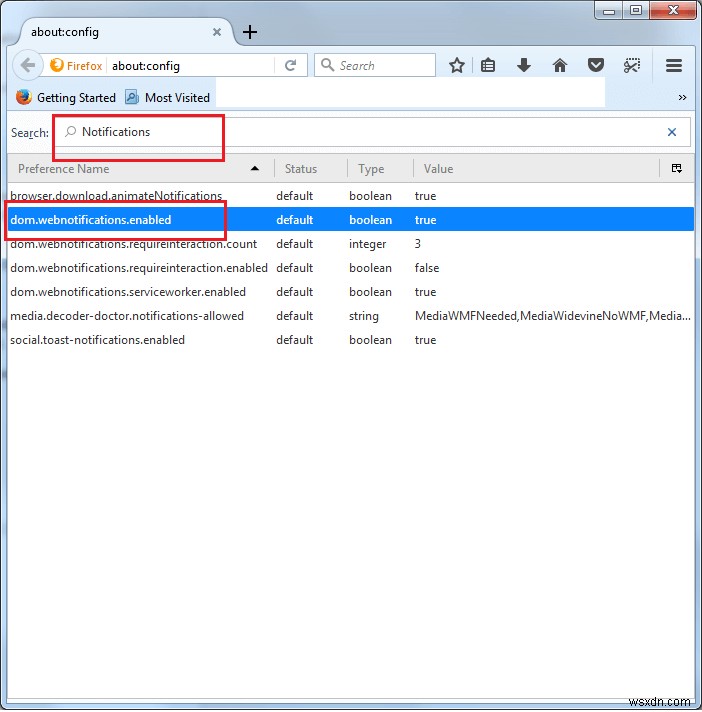Reload the about:config page
The width and height of the screenshot is (702, 712).
coord(291,65)
